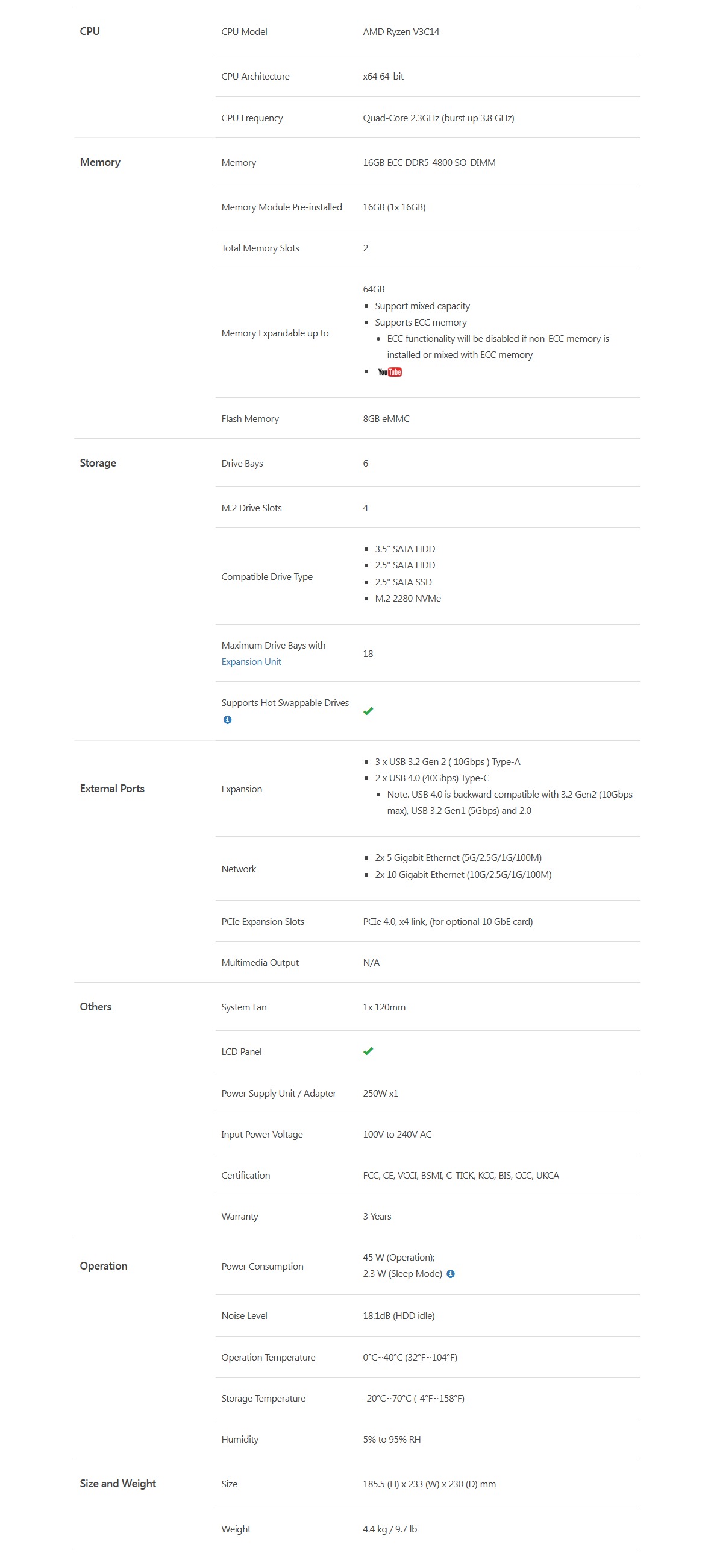Image resolution: width=714 pixels, height=1568 pixels.
Task: Click the Memory section heading
Action: coord(101,162)
